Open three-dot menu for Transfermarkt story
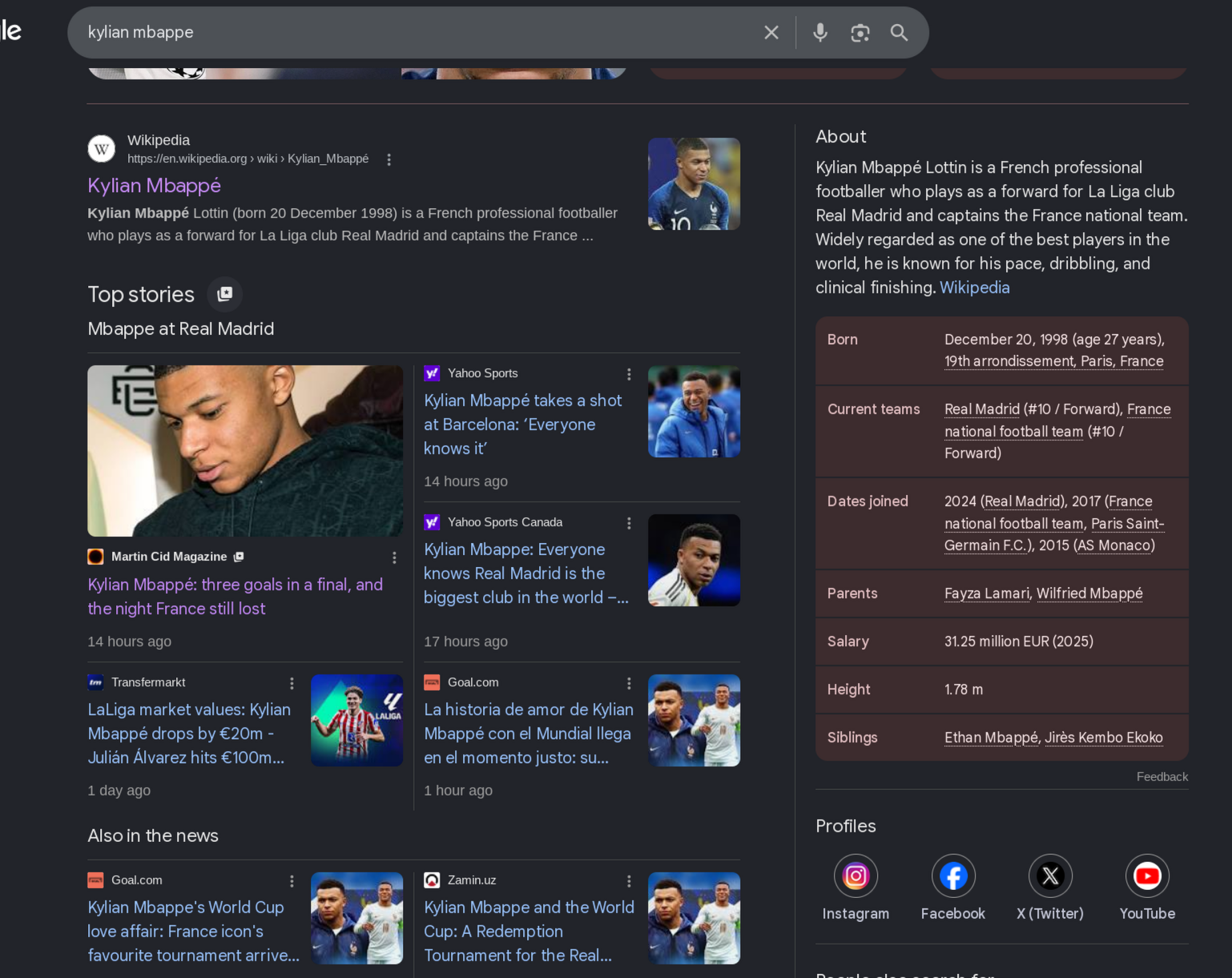This screenshot has height=978, width=1232. click(292, 683)
